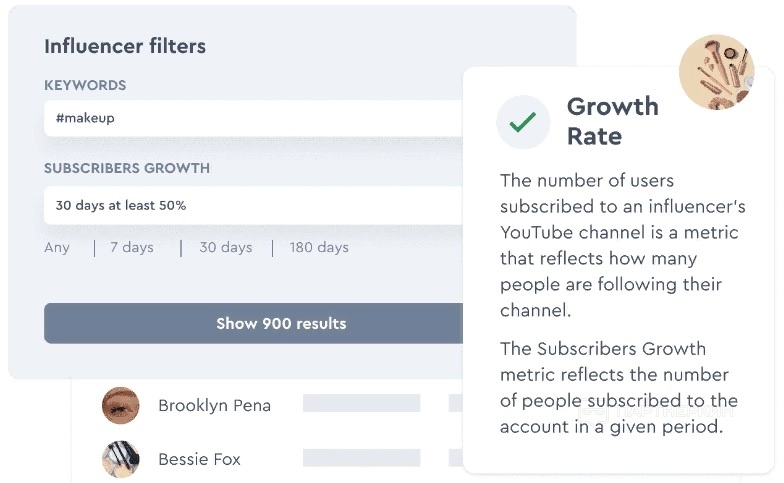784x483 pixels.
Task: Open Bessie Fox's influencer name
Action: coord(199,459)
